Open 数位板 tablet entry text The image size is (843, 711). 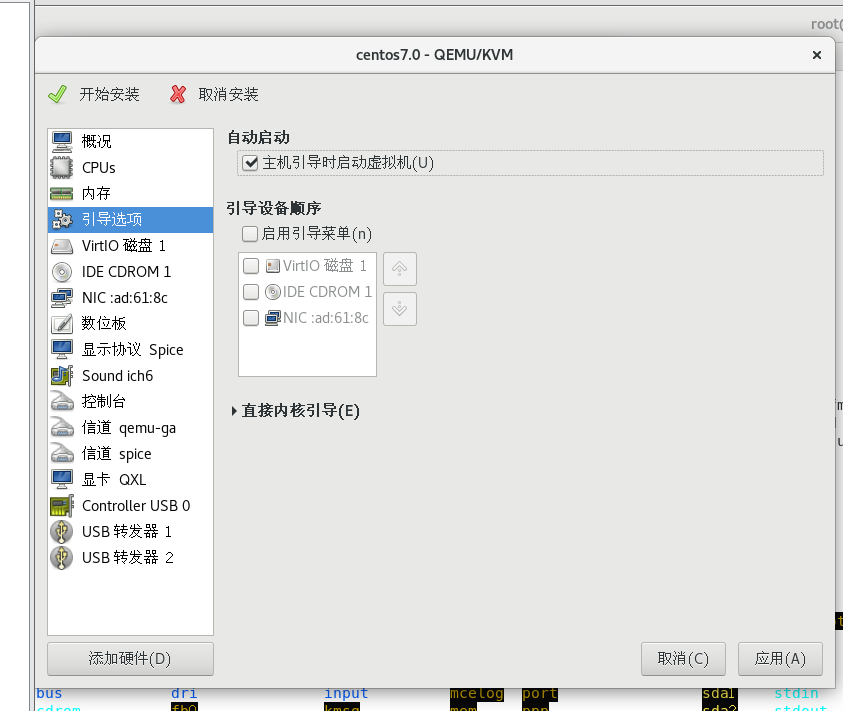click(x=104, y=323)
